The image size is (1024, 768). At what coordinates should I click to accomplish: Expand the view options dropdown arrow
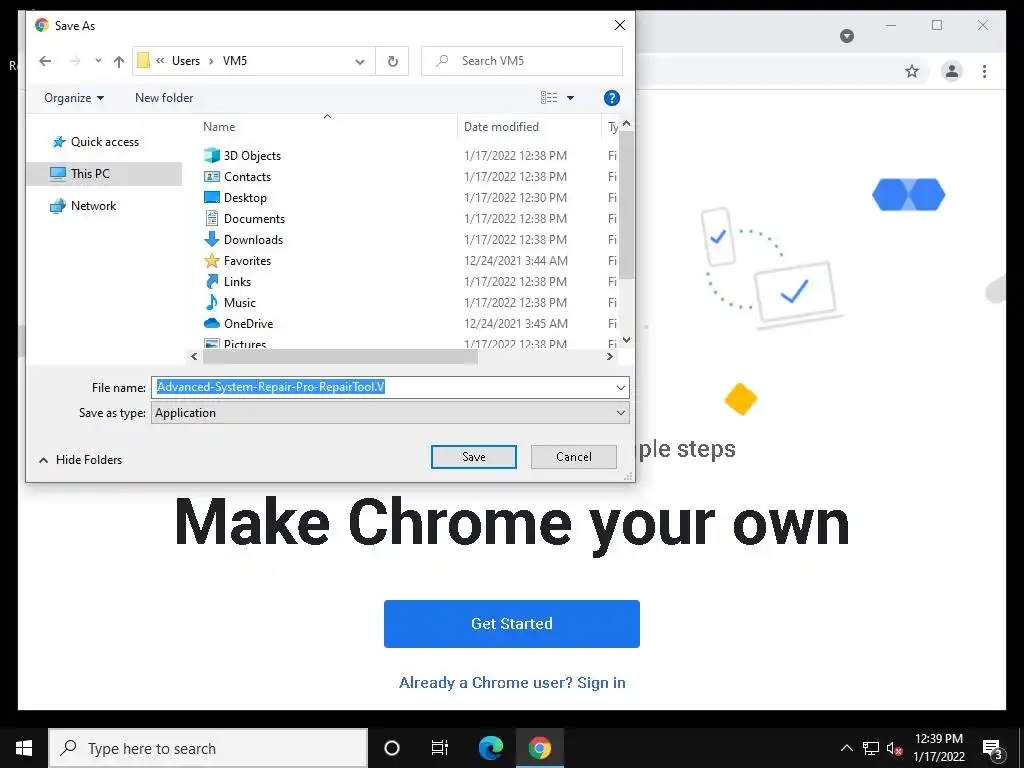pos(570,98)
